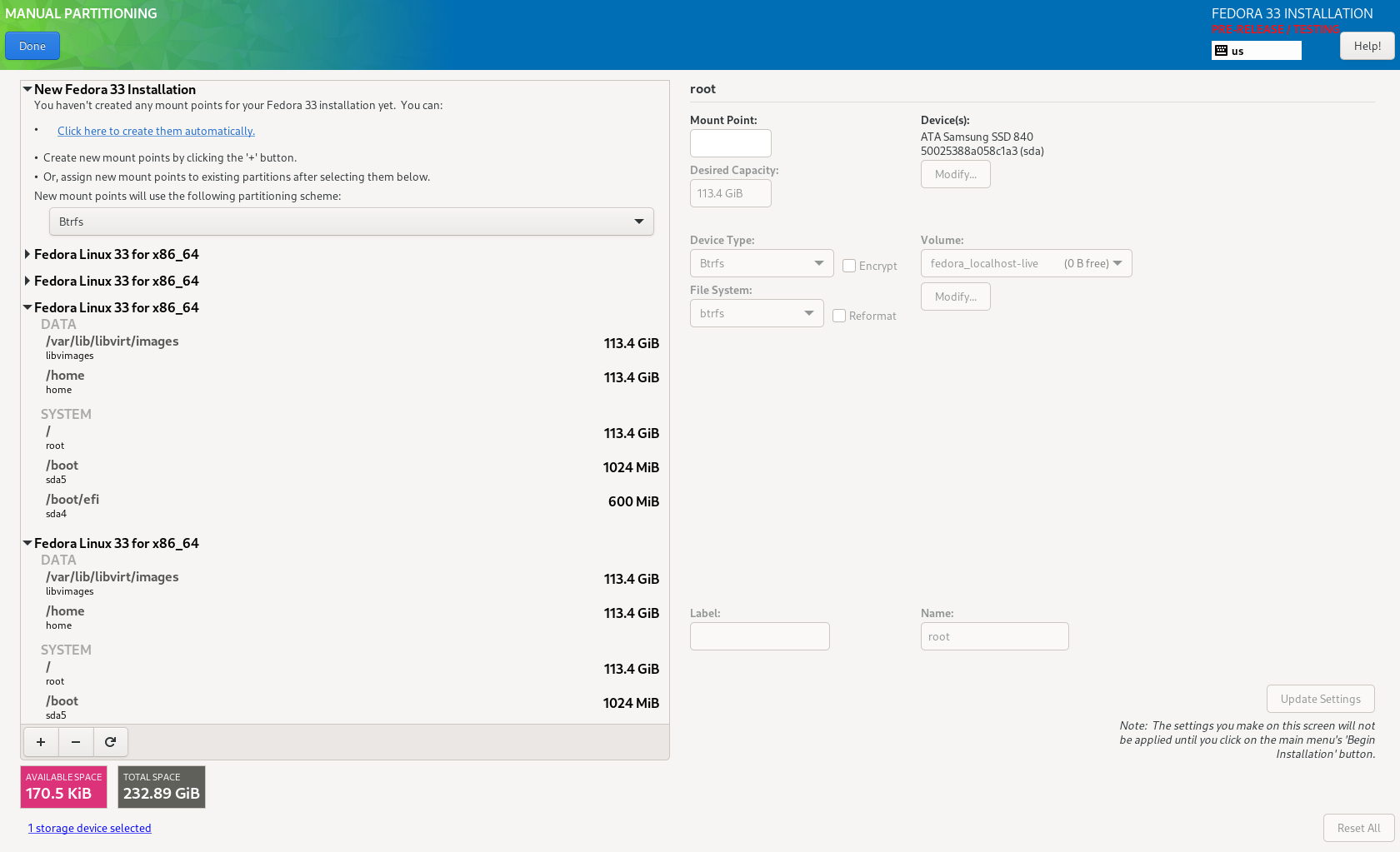Click the plus icon to add a mount point
1400x852 pixels.
[41, 741]
